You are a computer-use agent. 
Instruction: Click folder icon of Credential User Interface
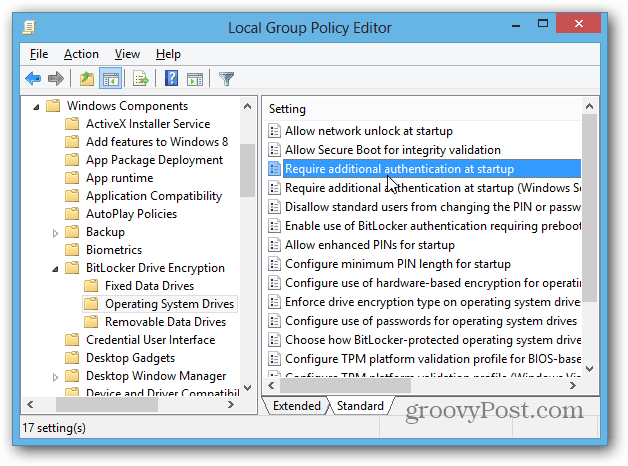72,340
